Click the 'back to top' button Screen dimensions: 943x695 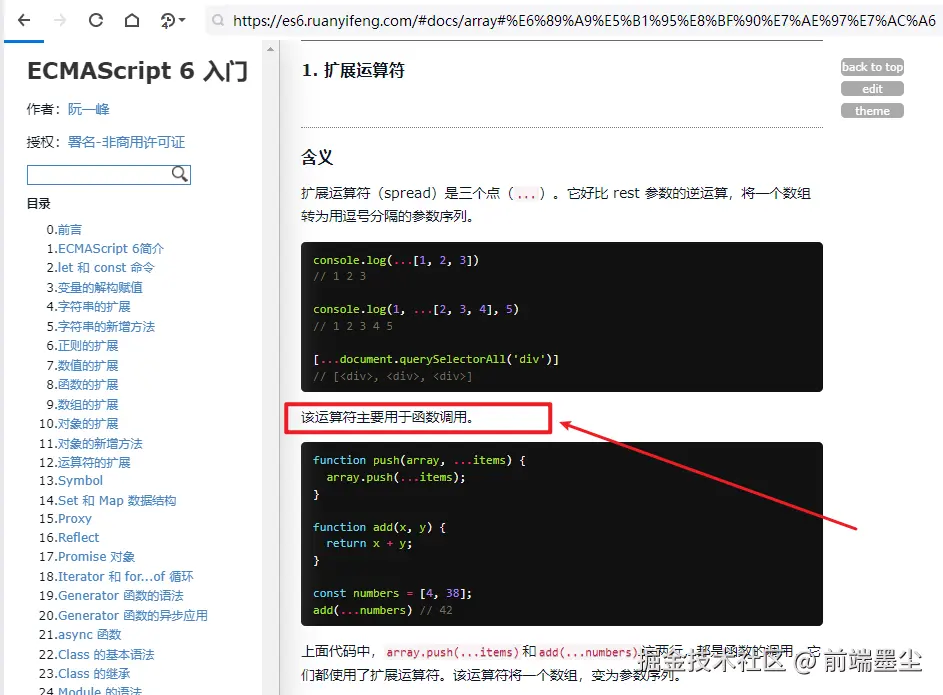tap(871, 67)
